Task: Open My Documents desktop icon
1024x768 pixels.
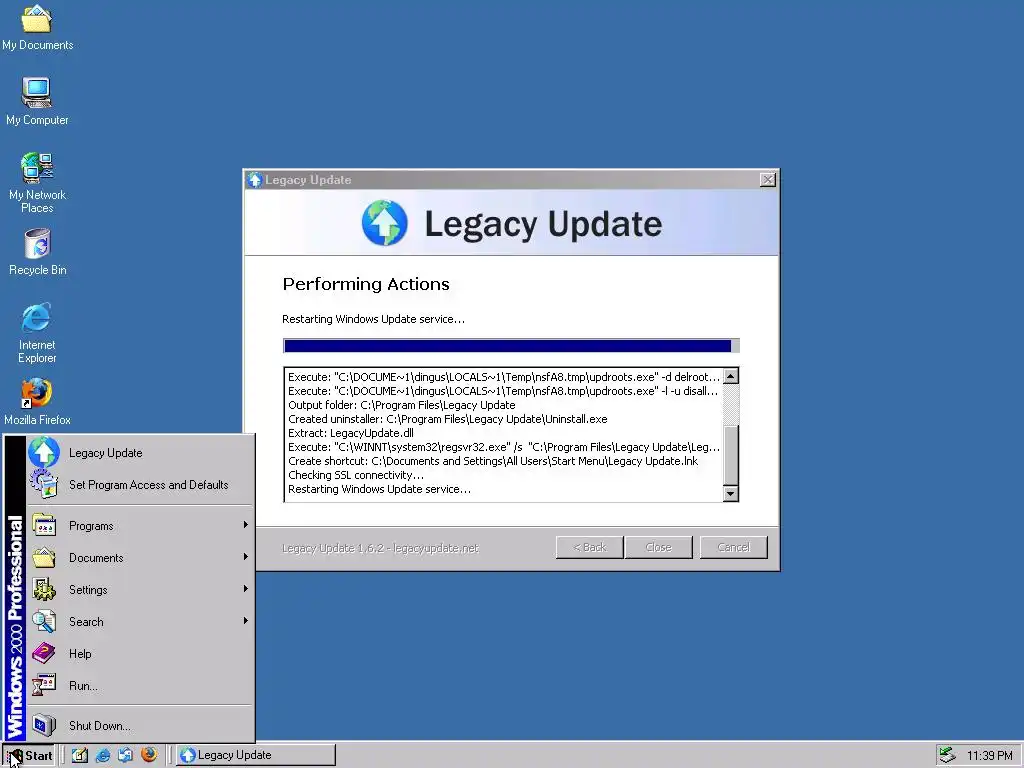Action: [37, 27]
